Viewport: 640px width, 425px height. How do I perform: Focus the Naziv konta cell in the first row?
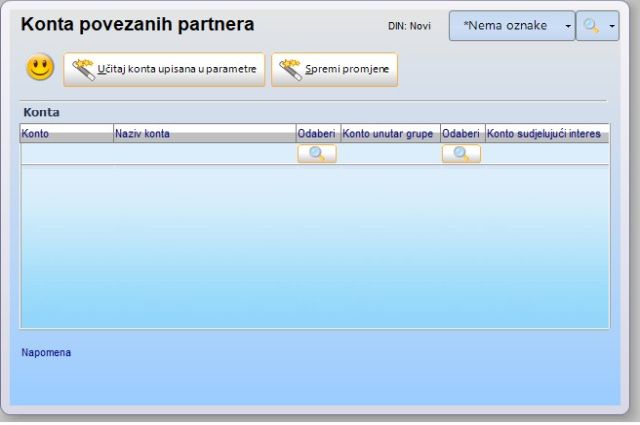[x=204, y=154]
